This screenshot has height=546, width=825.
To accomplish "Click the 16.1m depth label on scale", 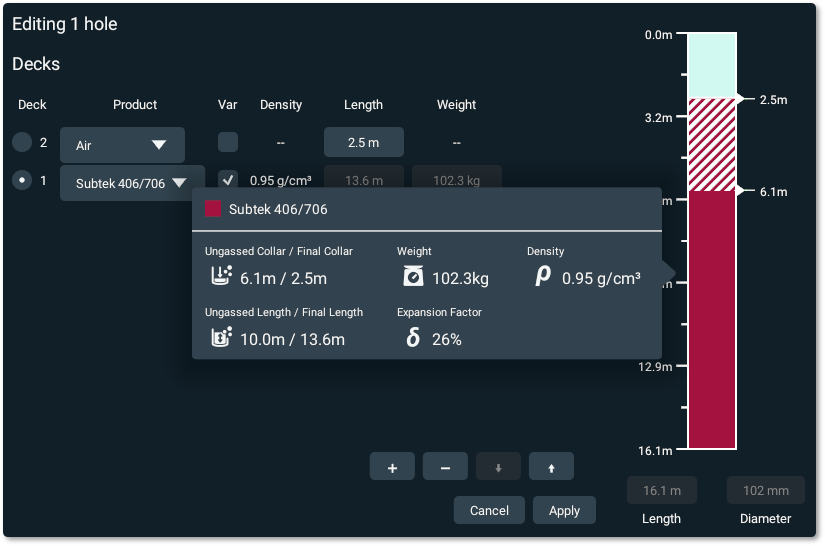I will coord(655,450).
